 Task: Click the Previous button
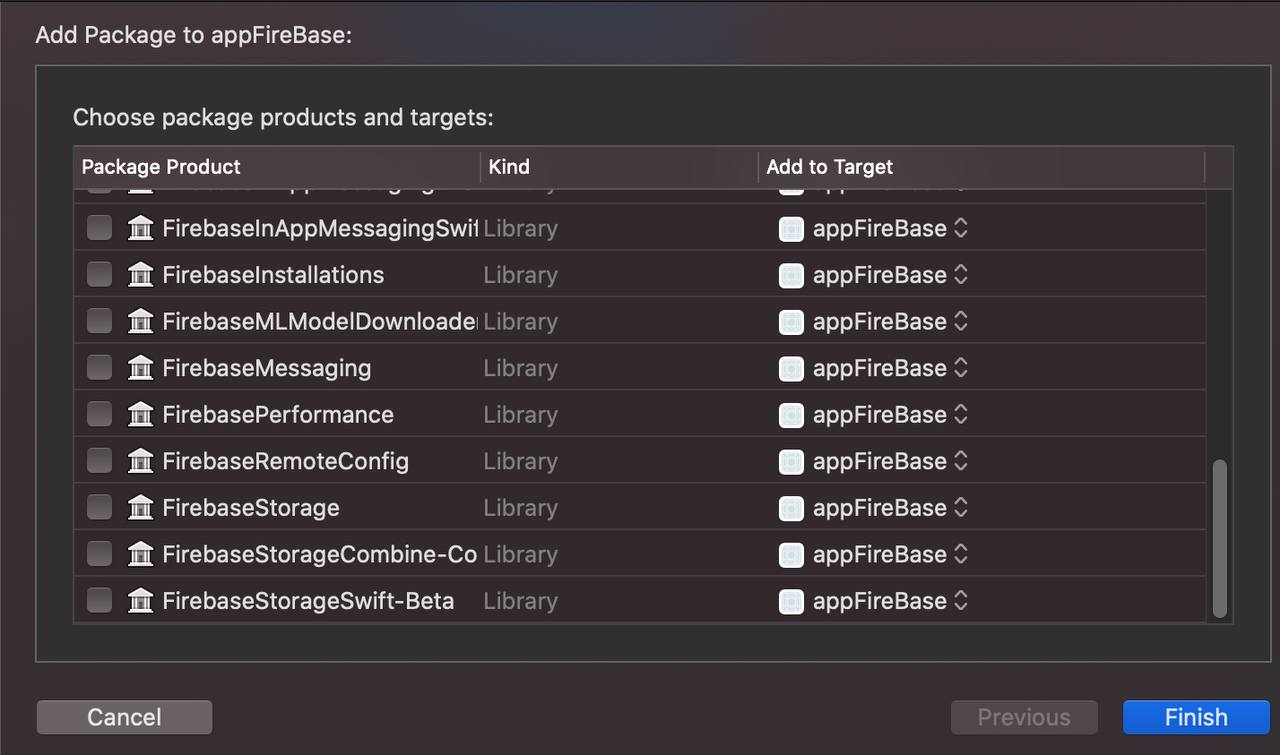[x=1024, y=717]
